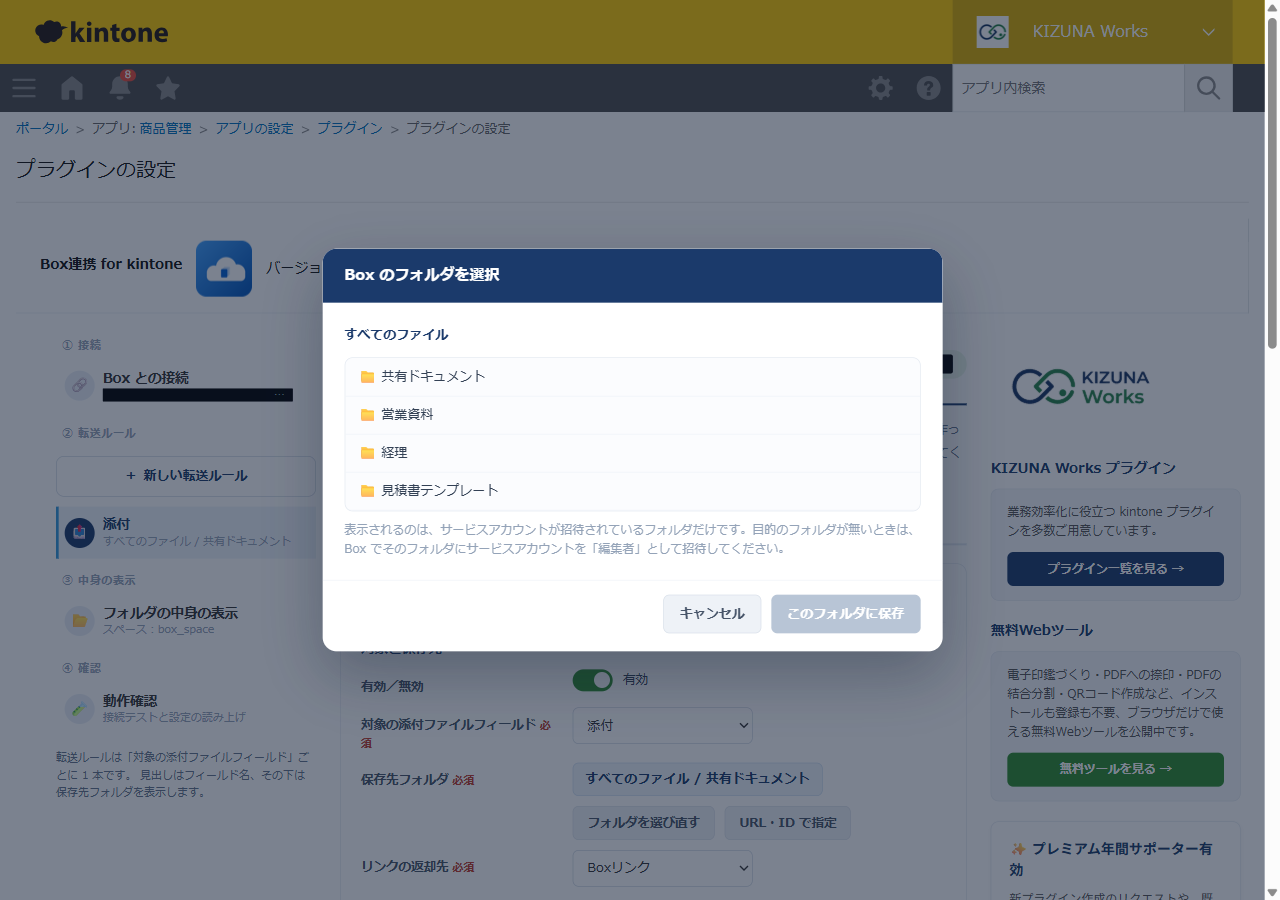Click the ポータル breadcrumb link

pyautogui.click(x=42, y=128)
